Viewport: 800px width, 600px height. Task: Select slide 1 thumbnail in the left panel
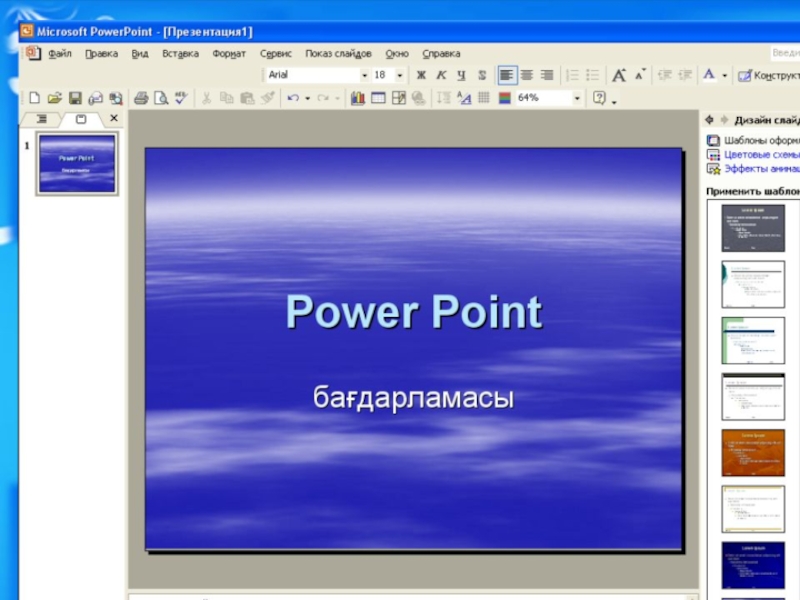[77, 163]
